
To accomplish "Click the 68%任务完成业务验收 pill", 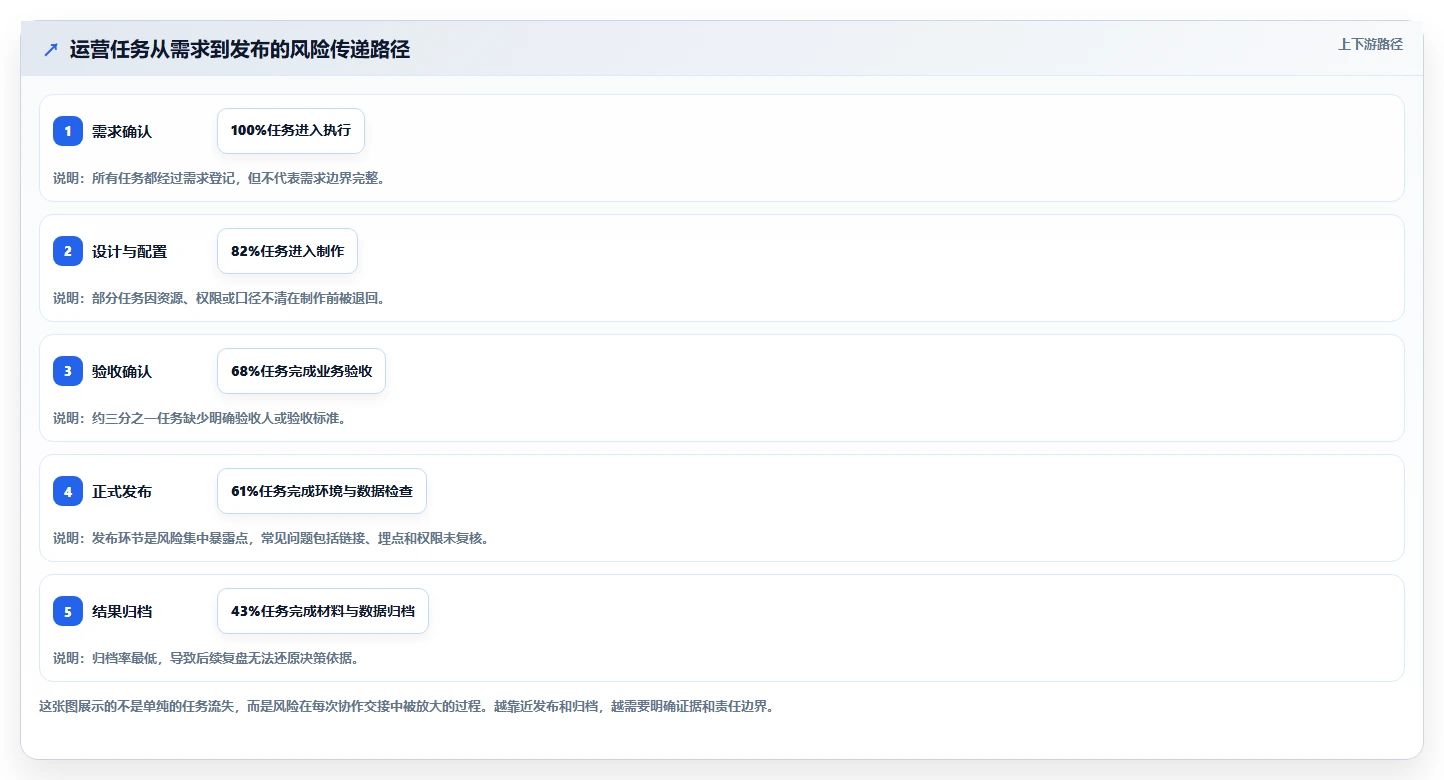I will coord(301,371).
